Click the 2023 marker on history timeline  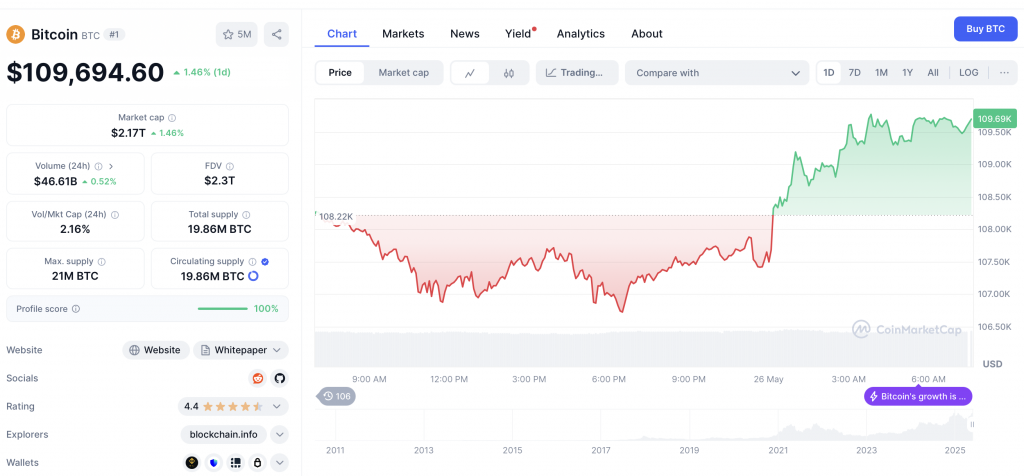click(x=866, y=451)
